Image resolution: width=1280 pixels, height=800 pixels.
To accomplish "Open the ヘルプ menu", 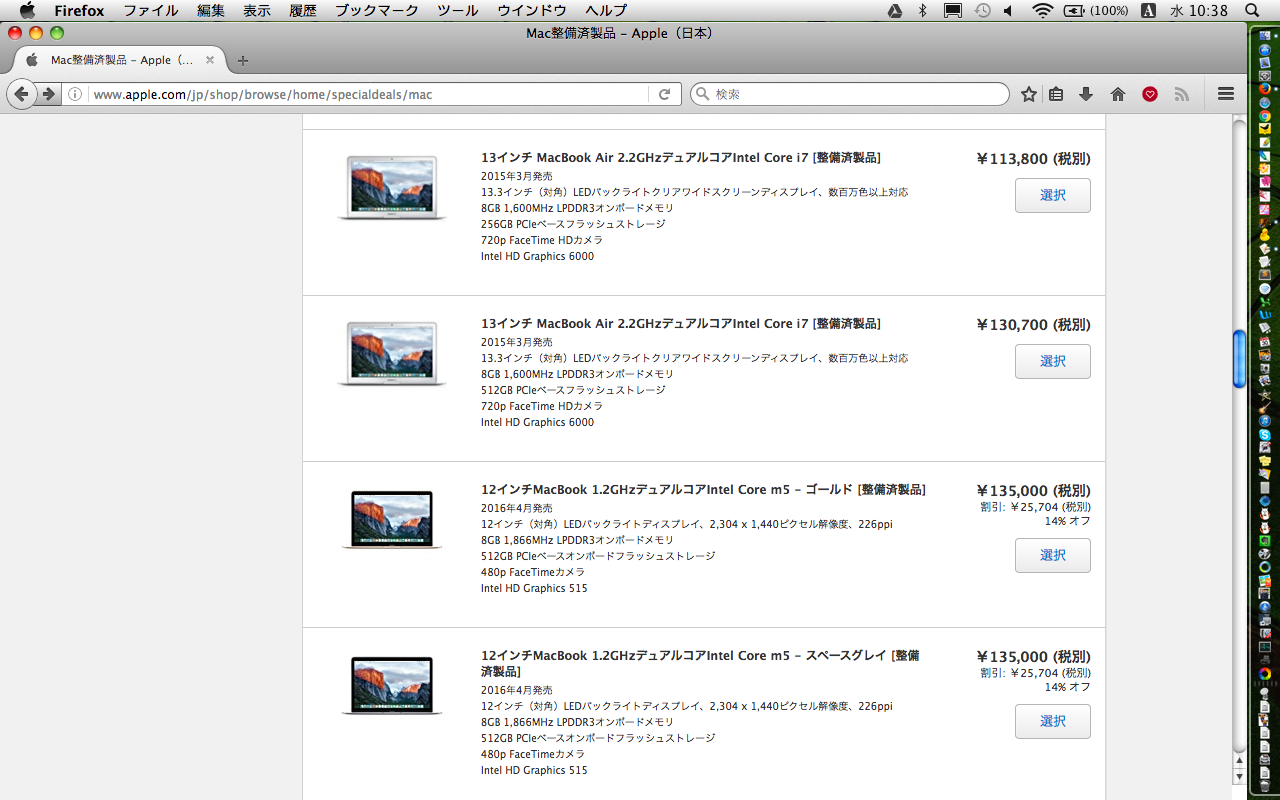I will tap(606, 10).
